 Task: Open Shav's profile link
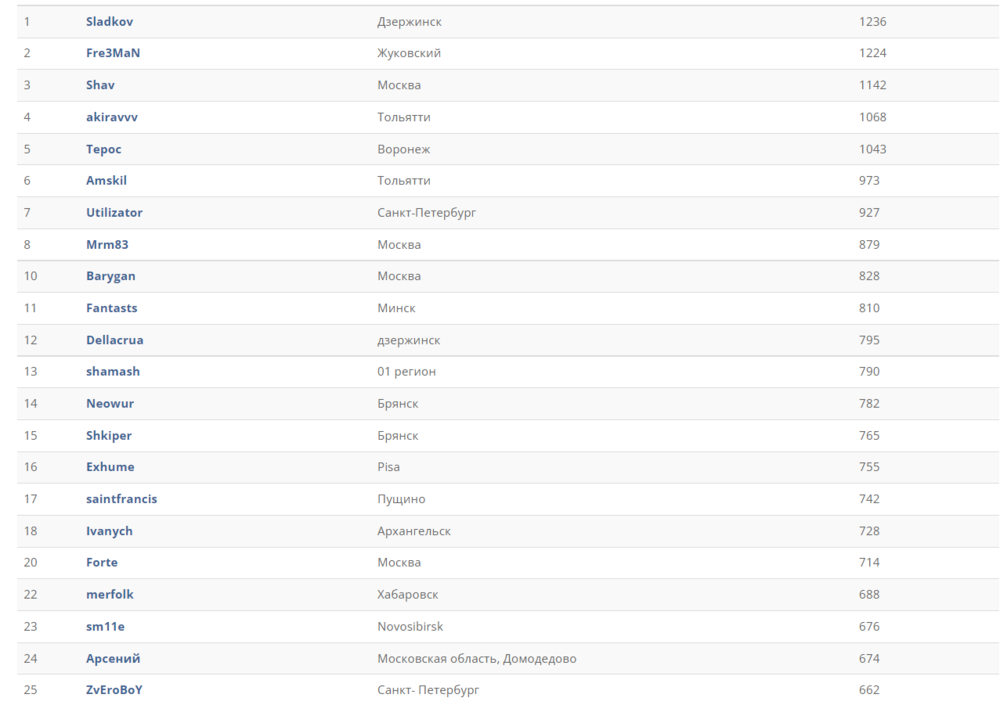[100, 85]
